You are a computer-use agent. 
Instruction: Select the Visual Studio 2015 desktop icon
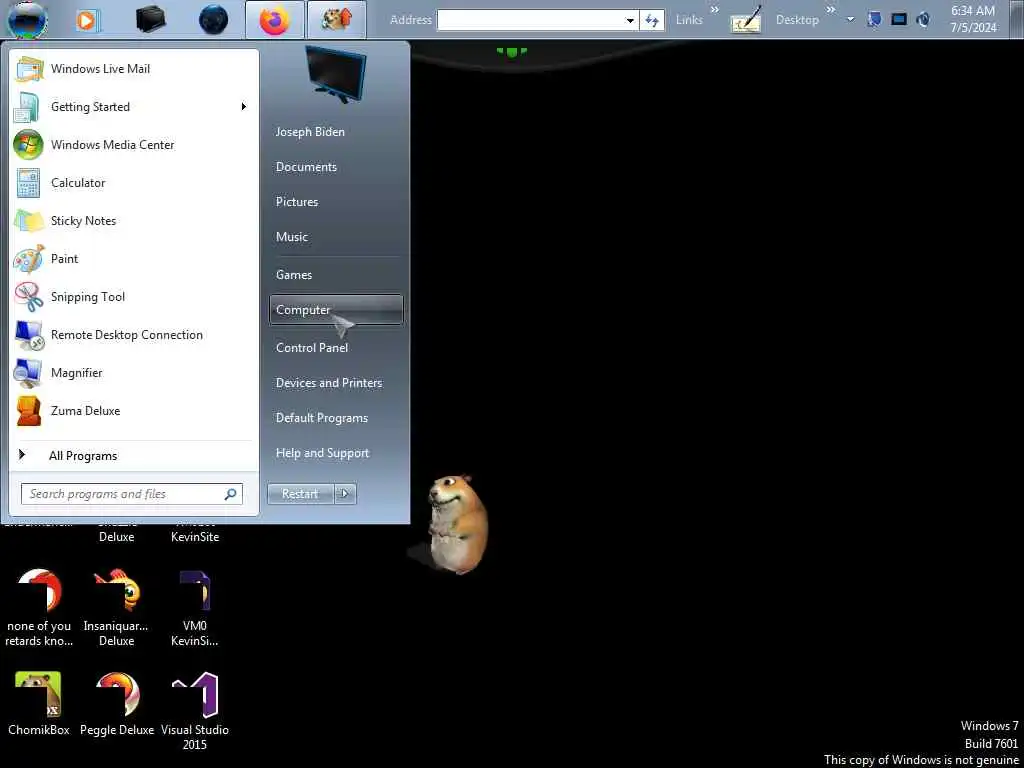tap(195, 711)
